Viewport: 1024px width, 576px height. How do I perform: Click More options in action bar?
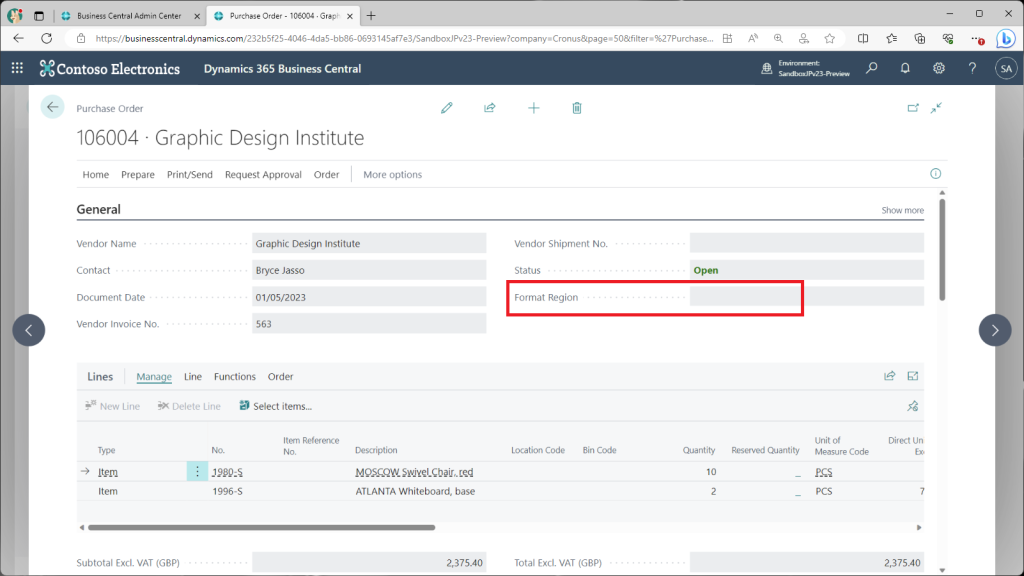coord(392,174)
